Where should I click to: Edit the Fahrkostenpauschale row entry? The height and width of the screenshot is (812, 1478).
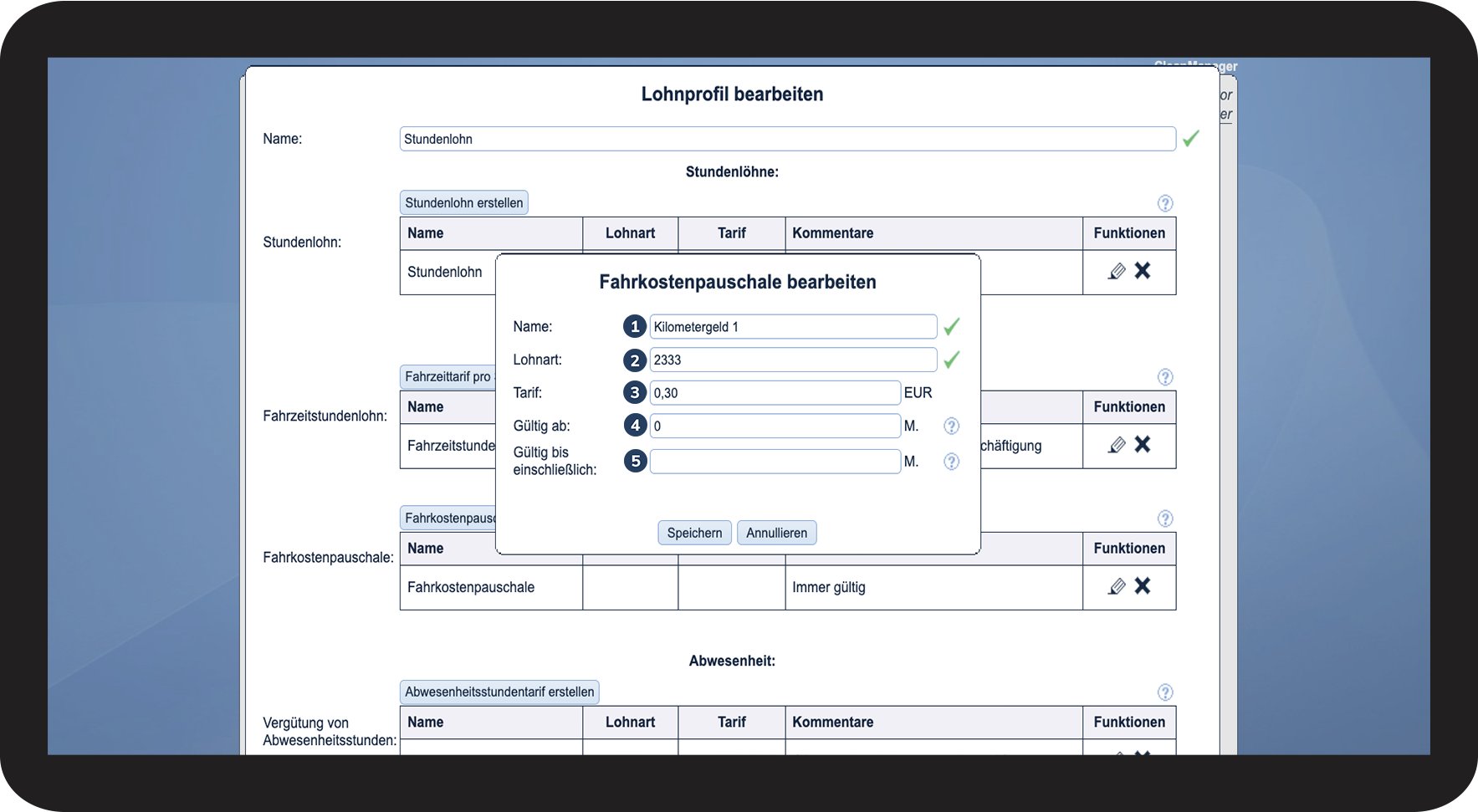[x=1116, y=586]
